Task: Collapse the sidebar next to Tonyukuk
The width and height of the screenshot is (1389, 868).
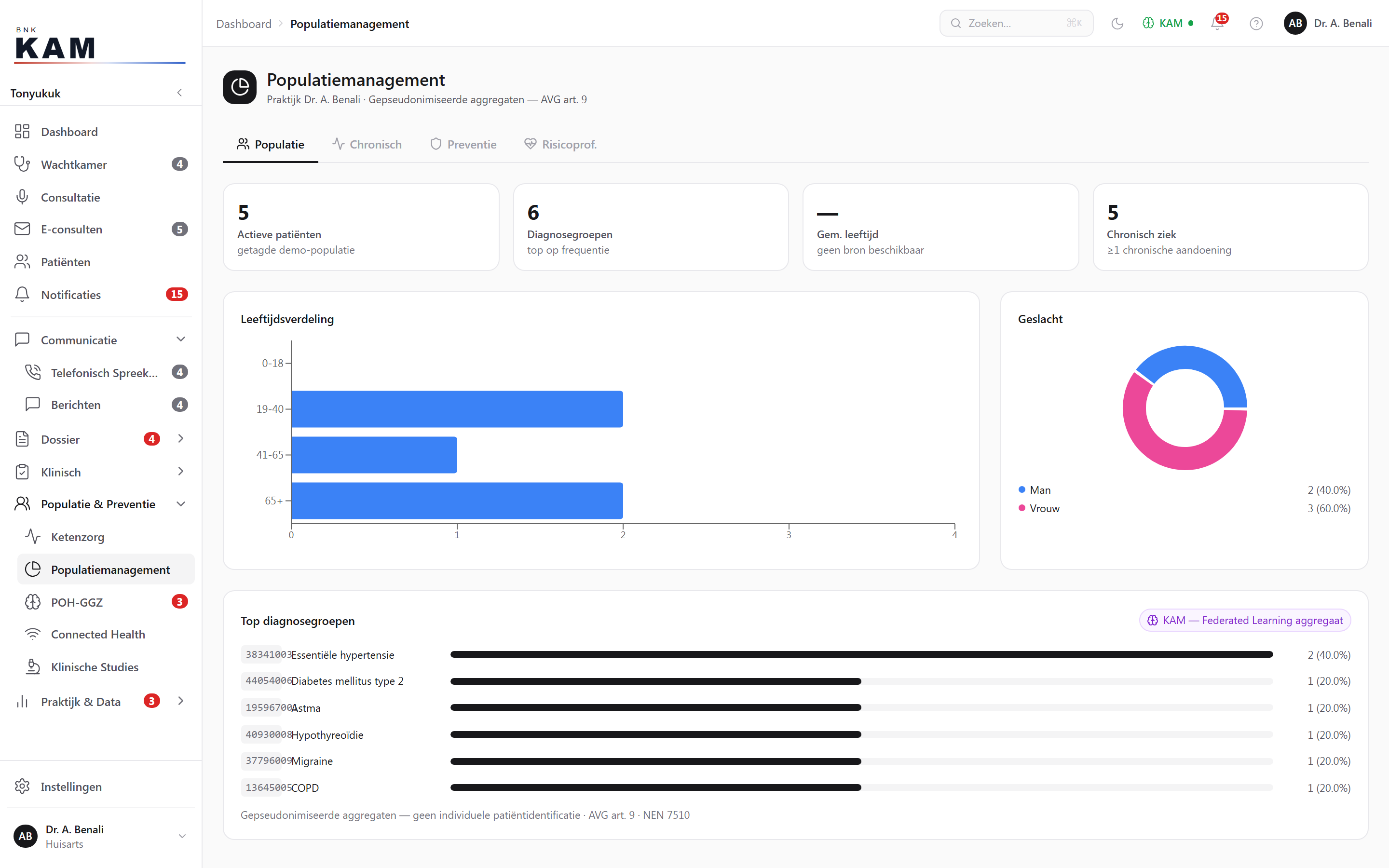Action: tap(179, 93)
